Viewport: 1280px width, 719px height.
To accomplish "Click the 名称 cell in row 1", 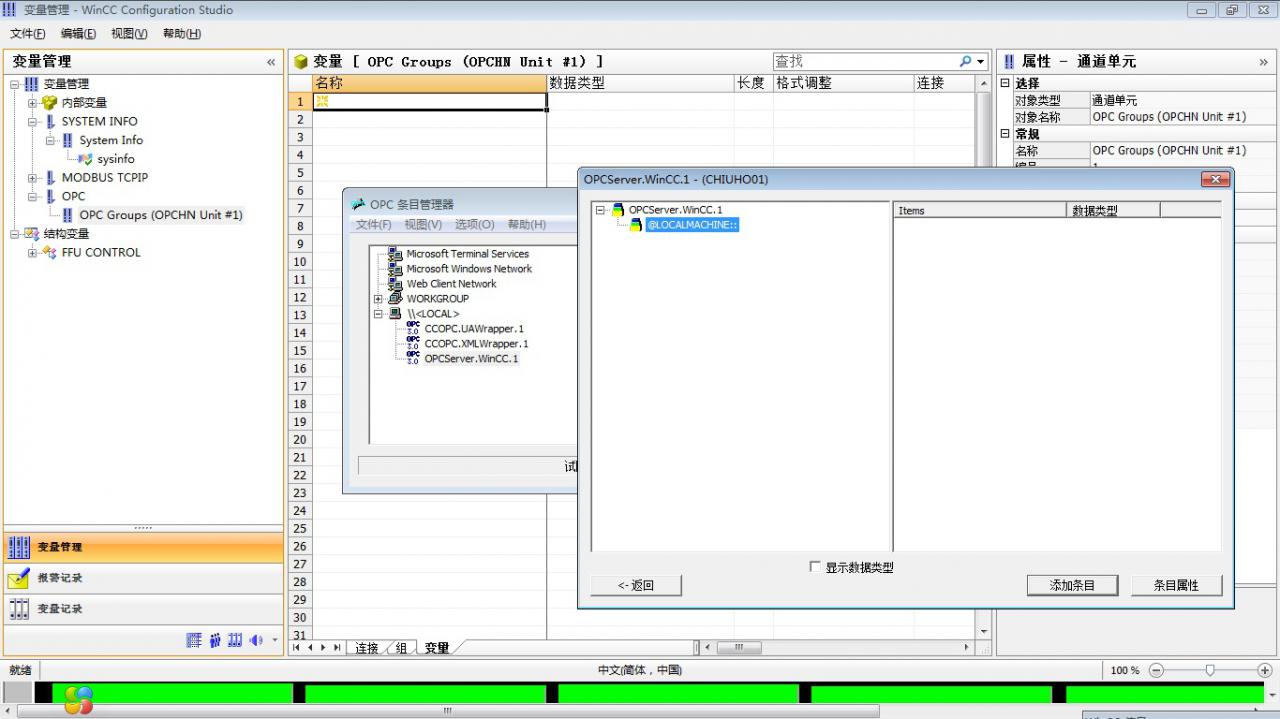I will coord(430,101).
